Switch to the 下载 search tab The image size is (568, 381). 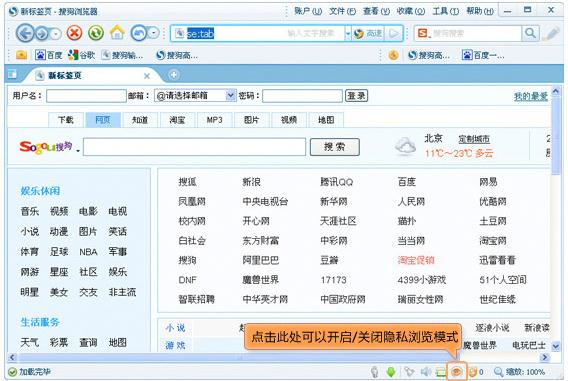coord(66,120)
